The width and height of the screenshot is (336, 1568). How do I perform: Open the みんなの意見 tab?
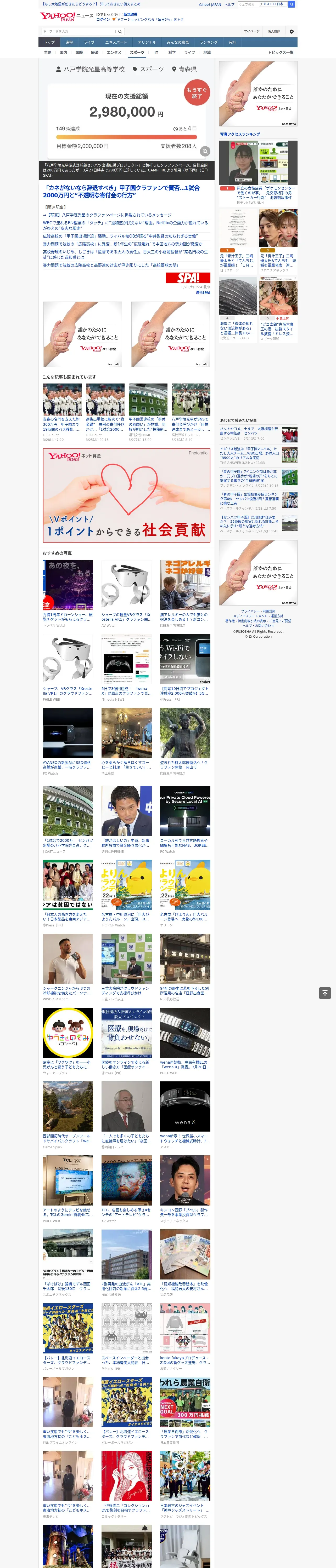(x=178, y=43)
